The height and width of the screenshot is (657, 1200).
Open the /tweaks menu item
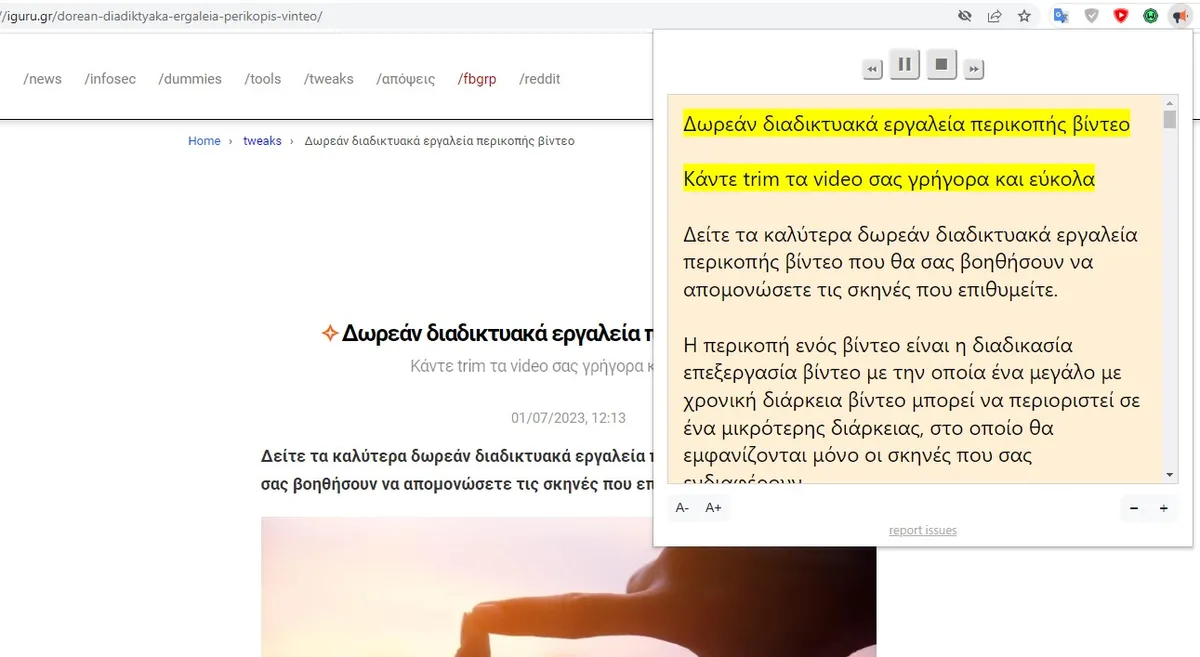tap(329, 79)
